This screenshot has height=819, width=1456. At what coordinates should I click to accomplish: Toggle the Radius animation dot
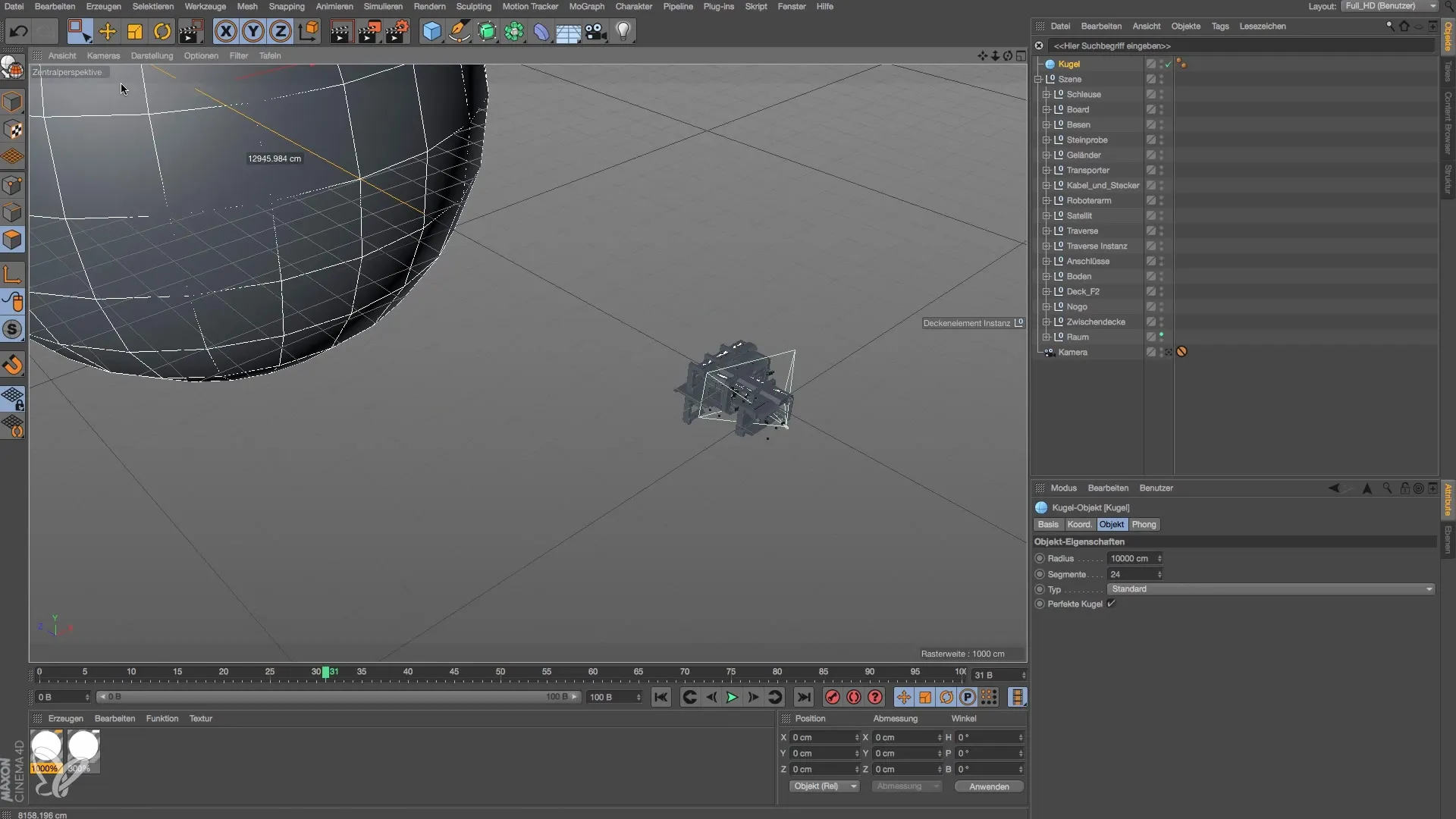(x=1040, y=558)
